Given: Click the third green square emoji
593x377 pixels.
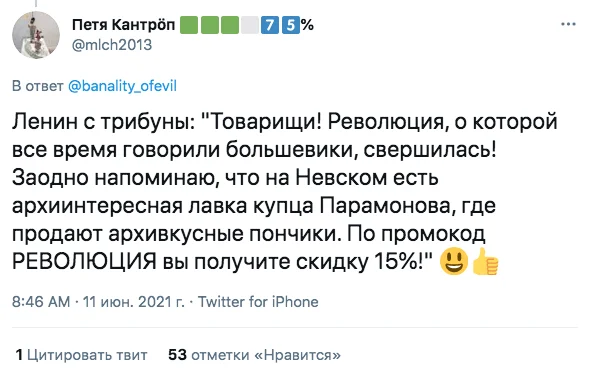Looking at the screenshot, I should coord(230,25).
